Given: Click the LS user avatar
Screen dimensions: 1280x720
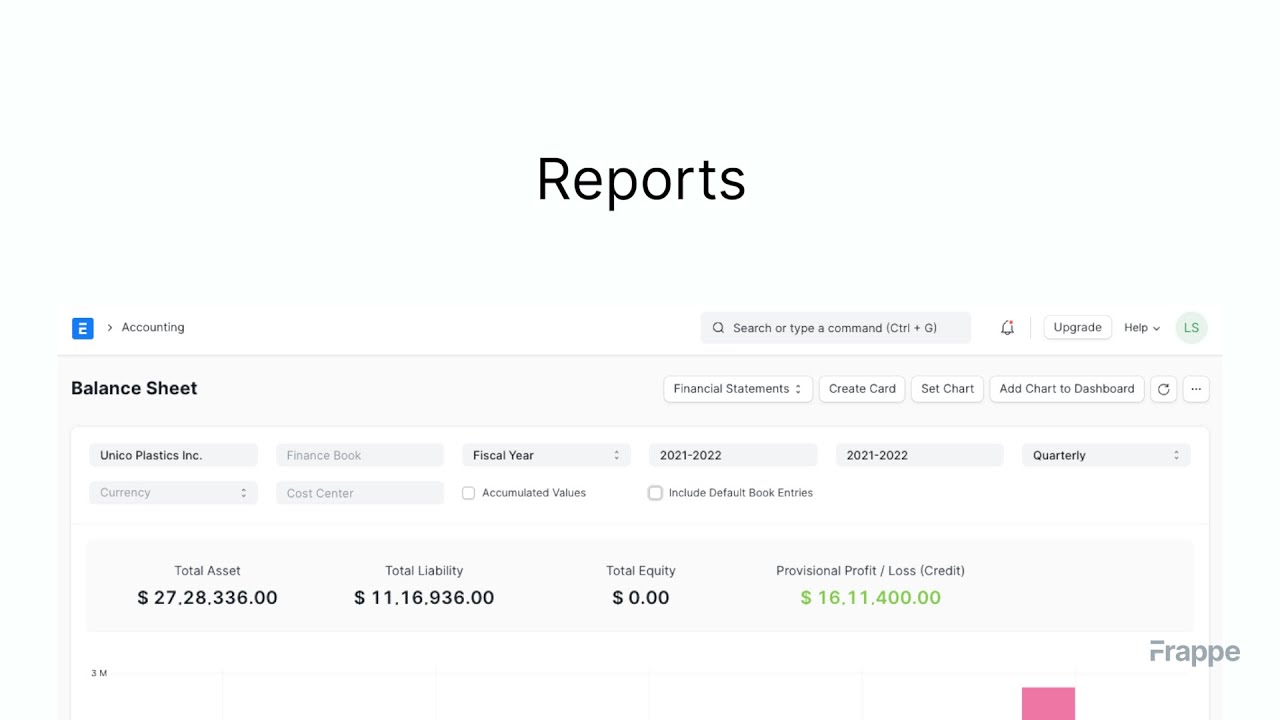Looking at the screenshot, I should click(x=1191, y=328).
